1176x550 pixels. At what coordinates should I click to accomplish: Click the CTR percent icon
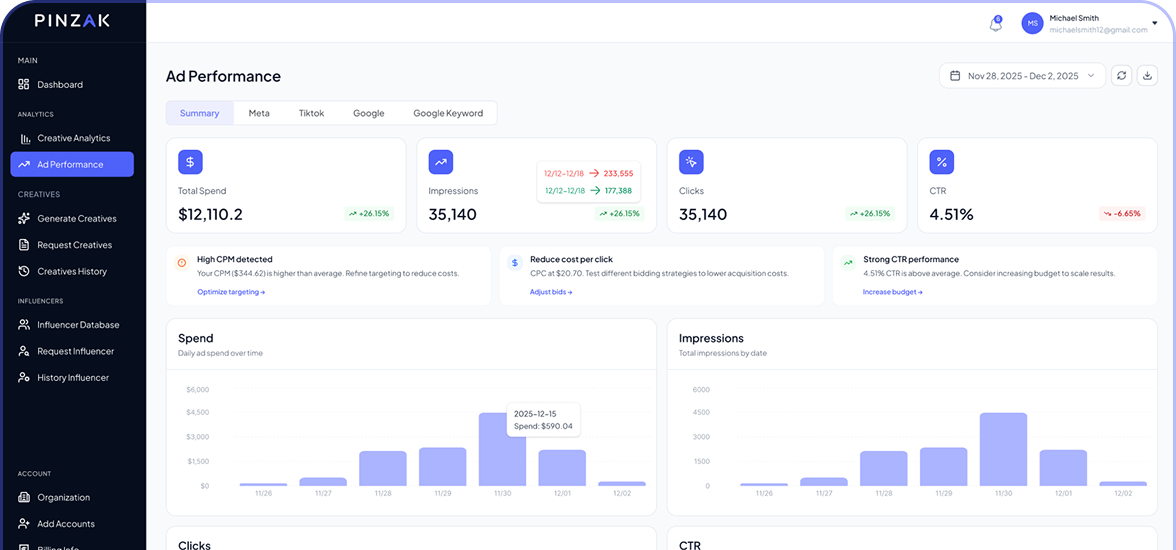(x=941, y=162)
